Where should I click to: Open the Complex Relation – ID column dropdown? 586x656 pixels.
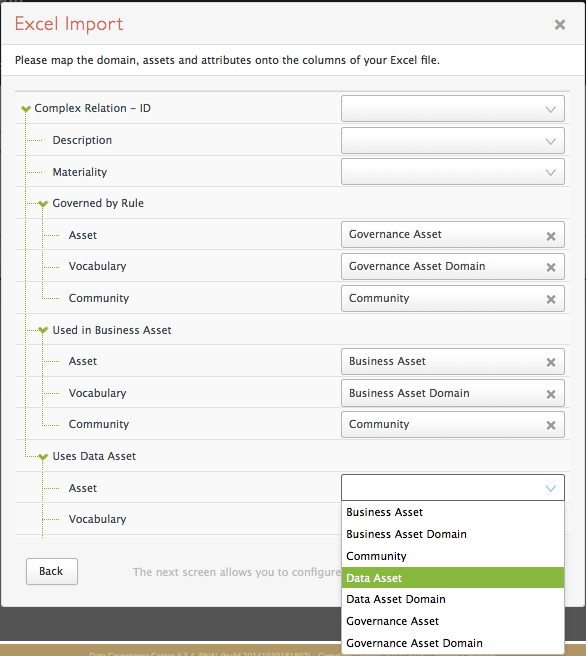(x=453, y=109)
